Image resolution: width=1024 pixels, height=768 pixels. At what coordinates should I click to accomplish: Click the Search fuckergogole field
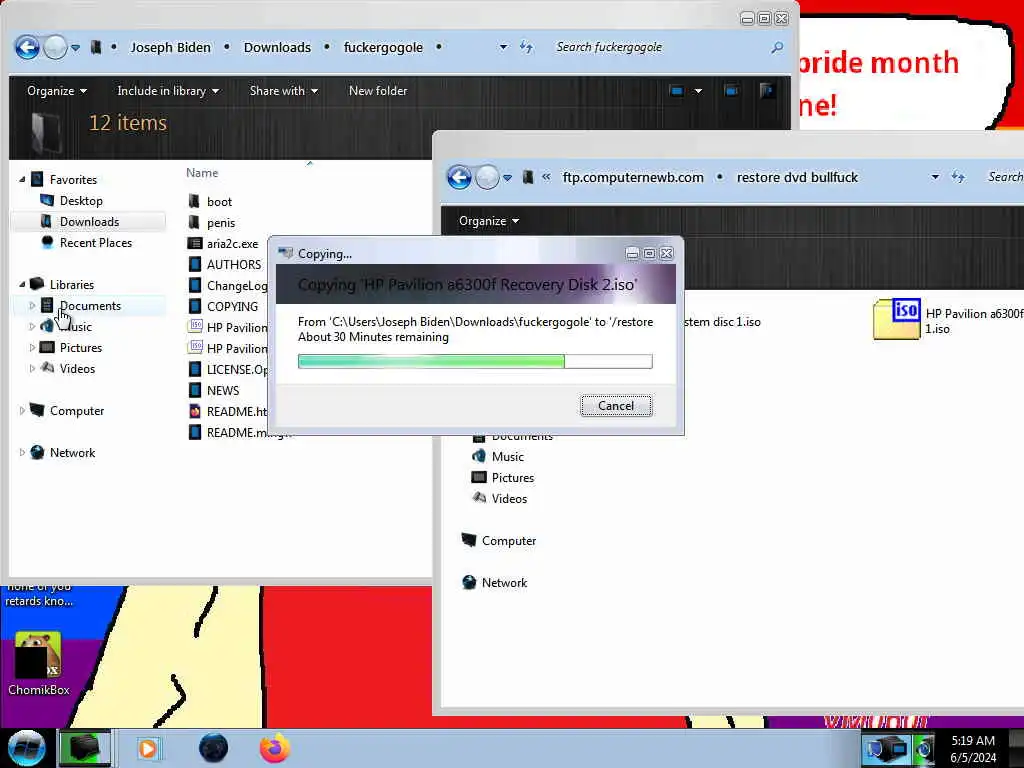tap(660, 48)
